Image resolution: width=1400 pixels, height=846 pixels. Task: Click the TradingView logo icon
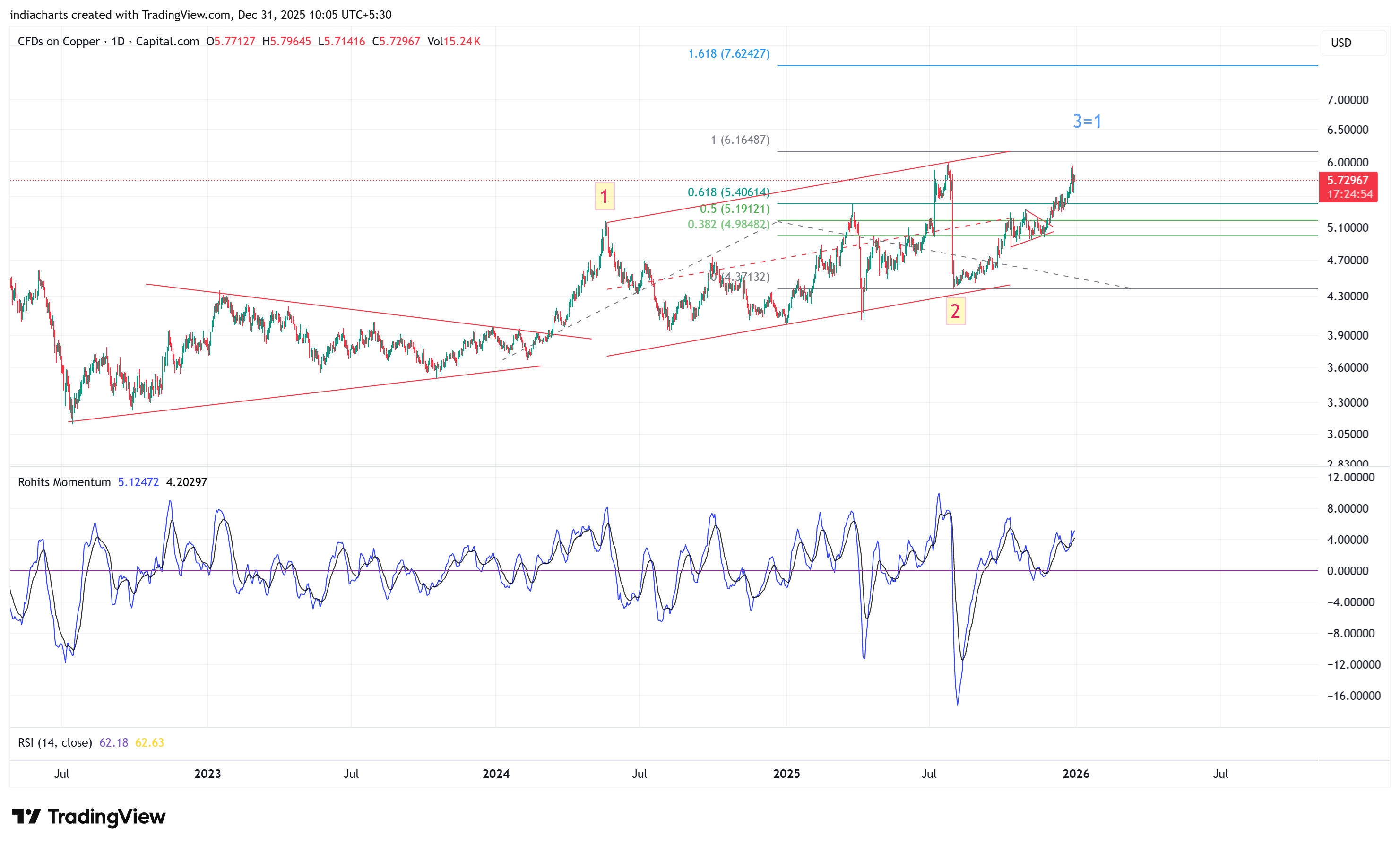pos(26,816)
